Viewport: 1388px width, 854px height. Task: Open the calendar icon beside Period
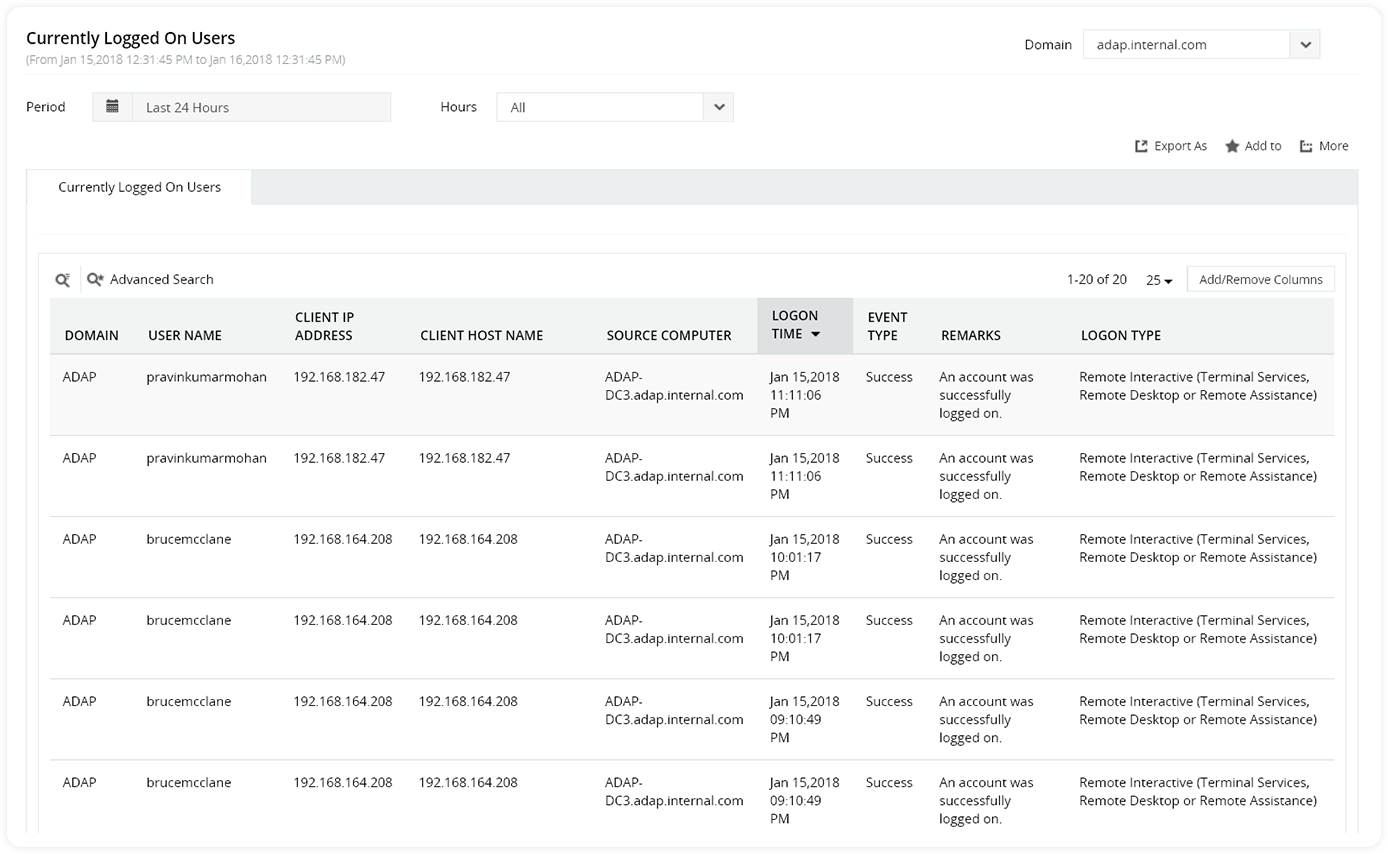pos(112,106)
